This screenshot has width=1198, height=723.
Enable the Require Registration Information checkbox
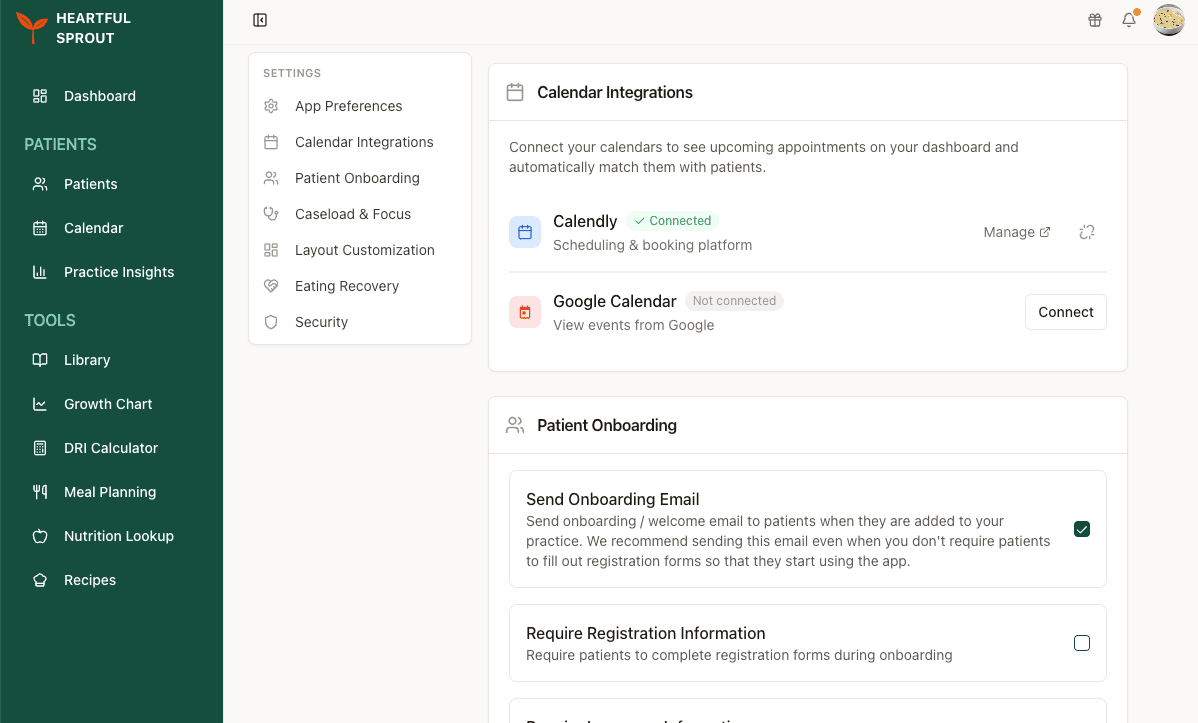tap(1082, 644)
